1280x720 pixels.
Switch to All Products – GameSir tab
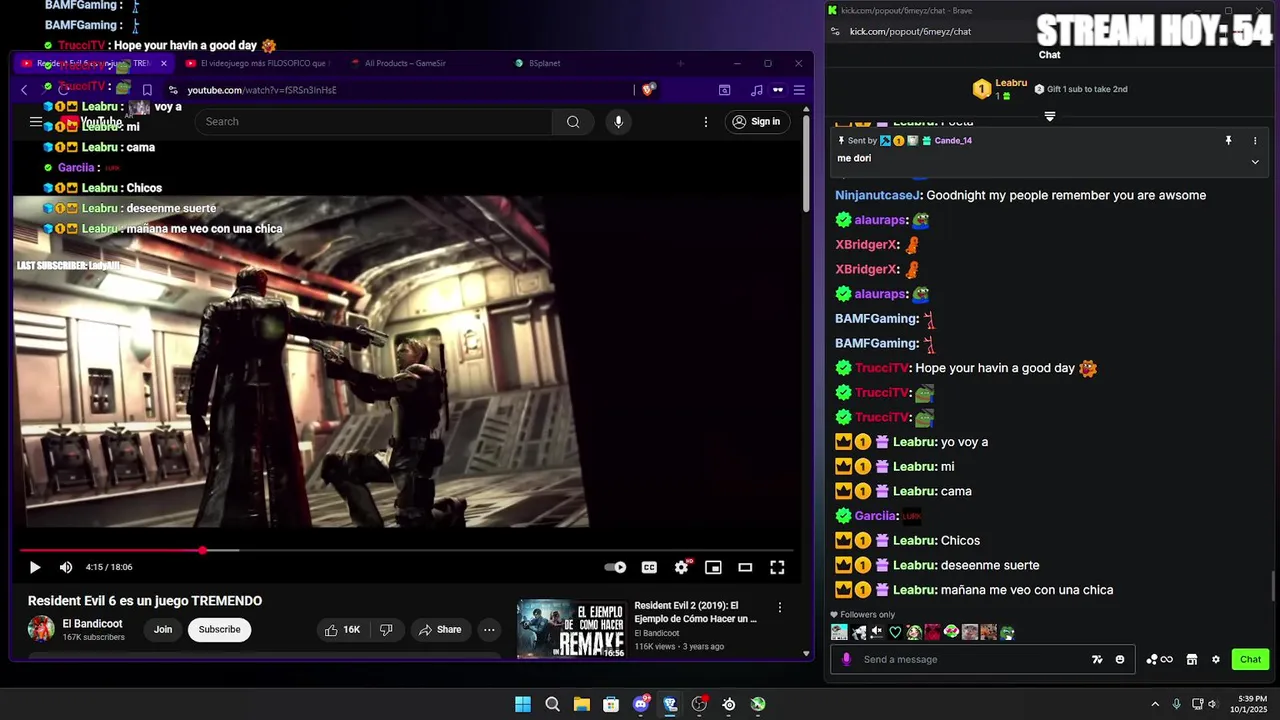point(398,63)
